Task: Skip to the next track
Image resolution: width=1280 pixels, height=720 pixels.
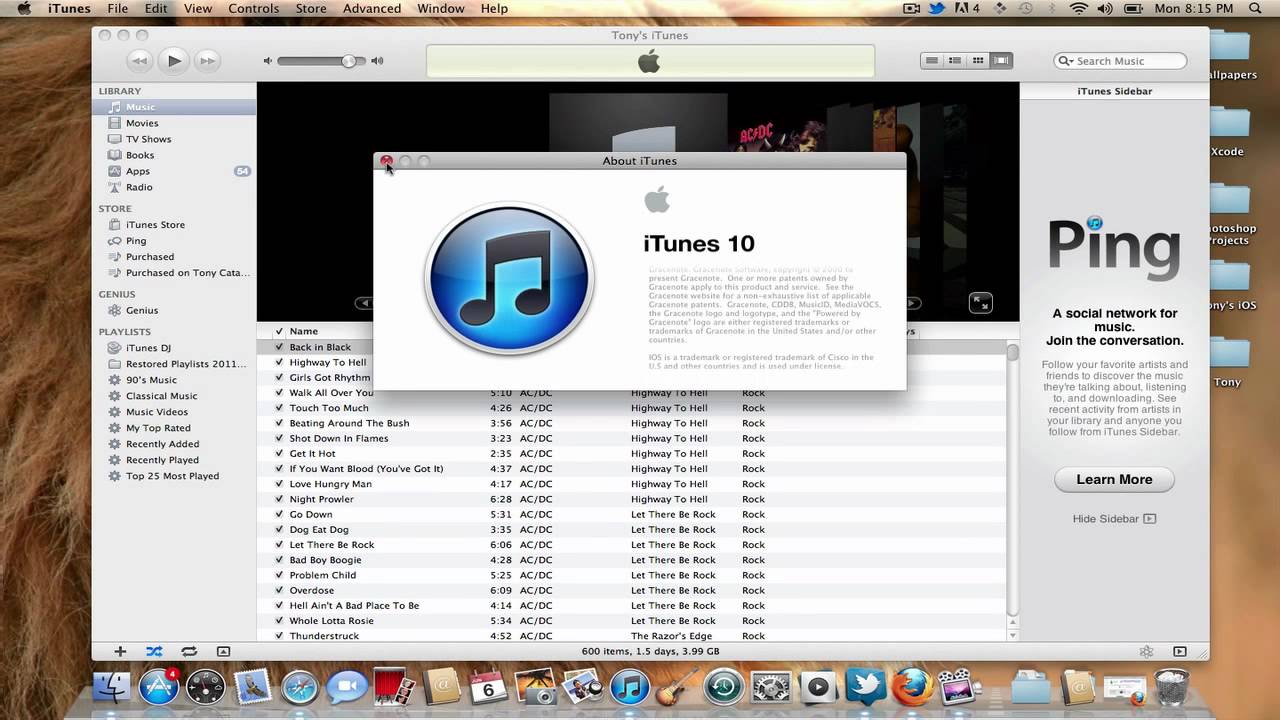Action: [207, 61]
